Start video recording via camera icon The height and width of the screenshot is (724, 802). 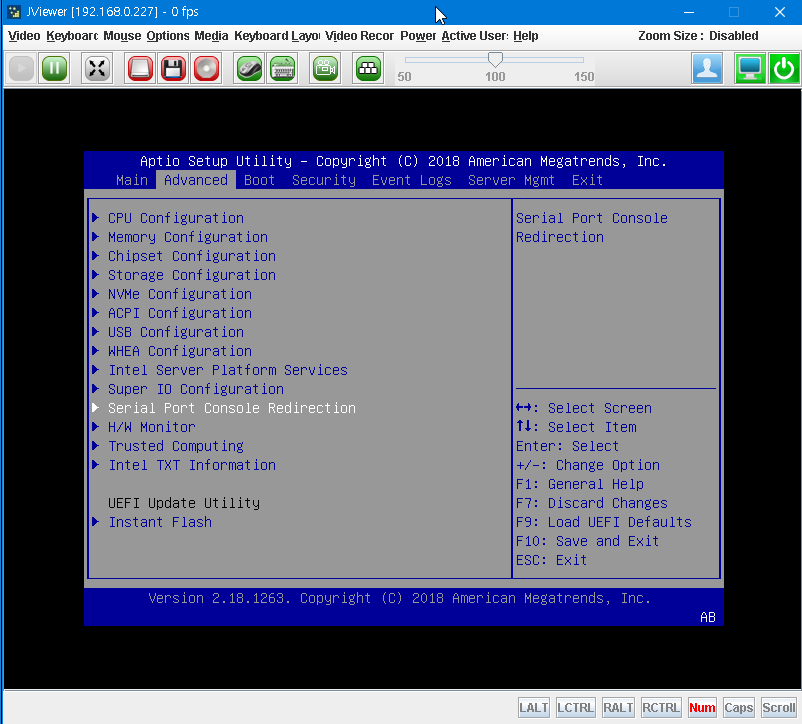point(325,69)
